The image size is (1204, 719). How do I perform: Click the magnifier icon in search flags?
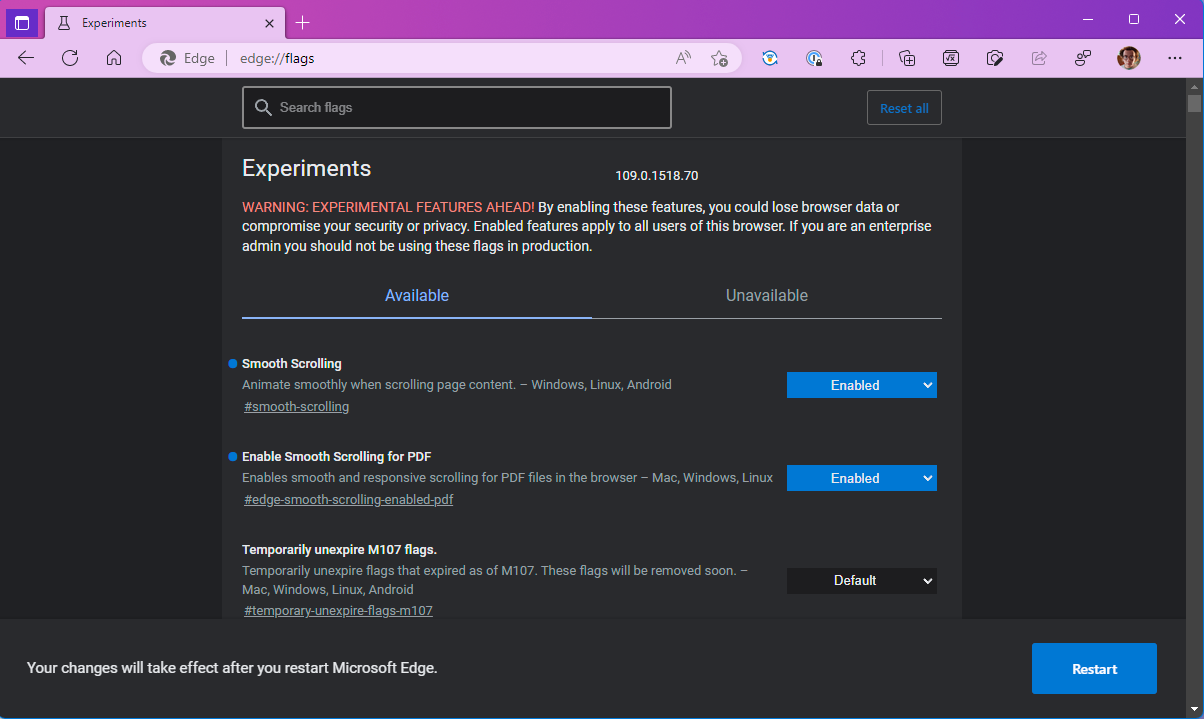tap(264, 107)
